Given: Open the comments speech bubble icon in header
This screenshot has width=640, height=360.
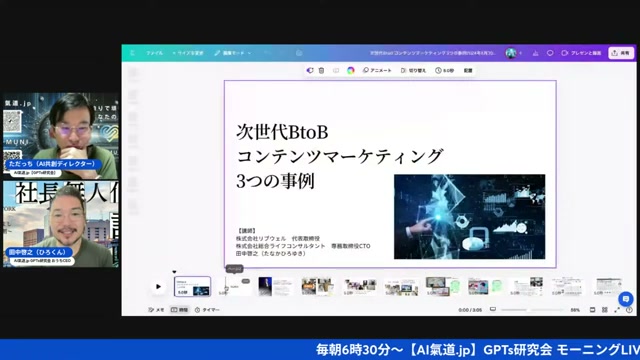Looking at the screenshot, I should [x=550, y=53].
